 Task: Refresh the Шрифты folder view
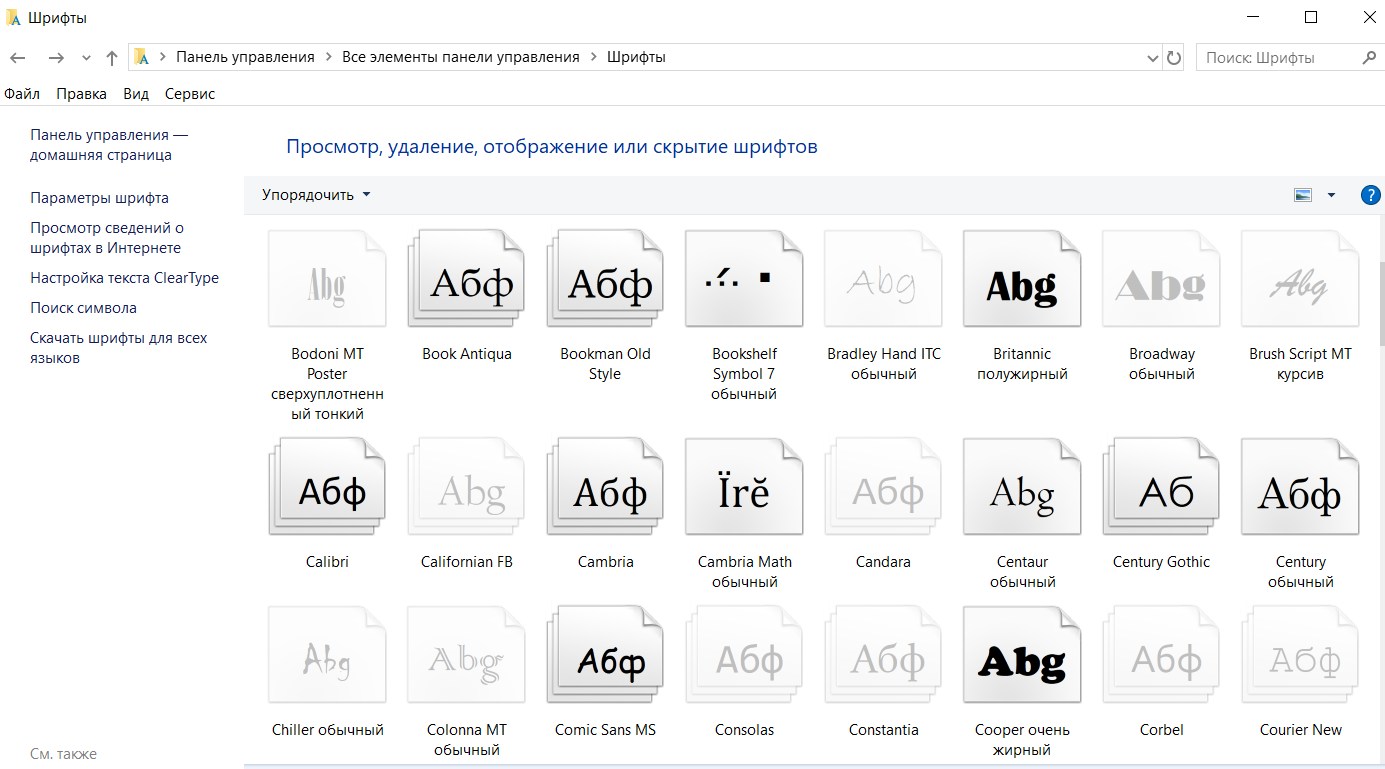[x=1174, y=58]
